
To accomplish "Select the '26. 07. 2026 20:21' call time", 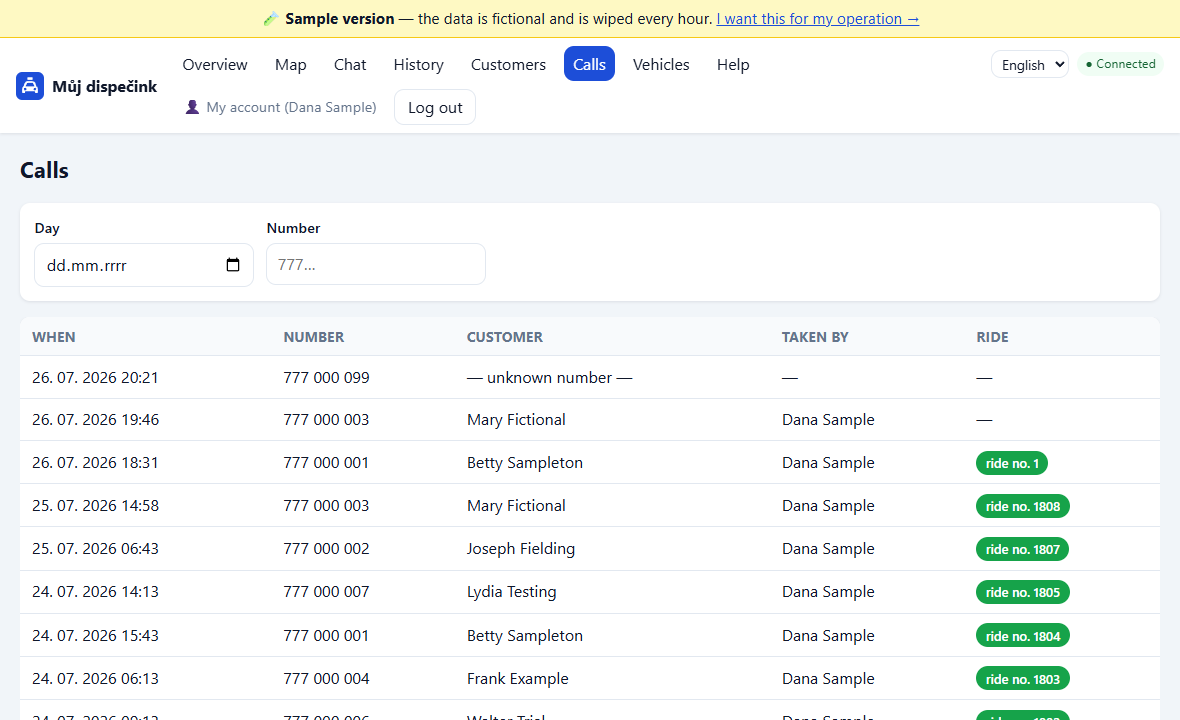I will [x=95, y=378].
